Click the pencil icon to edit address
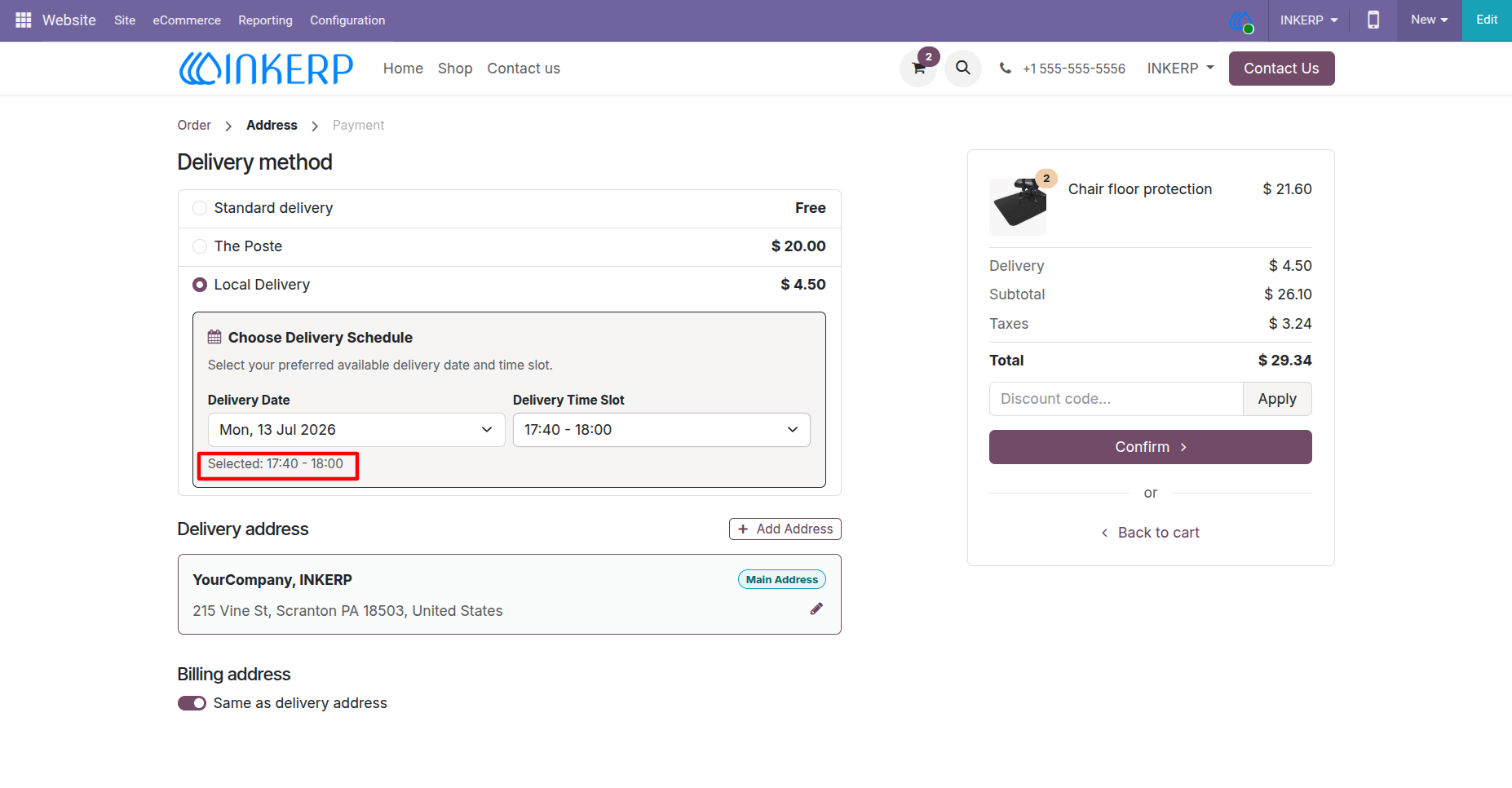Image resolution: width=1512 pixels, height=788 pixels. (816, 609)
